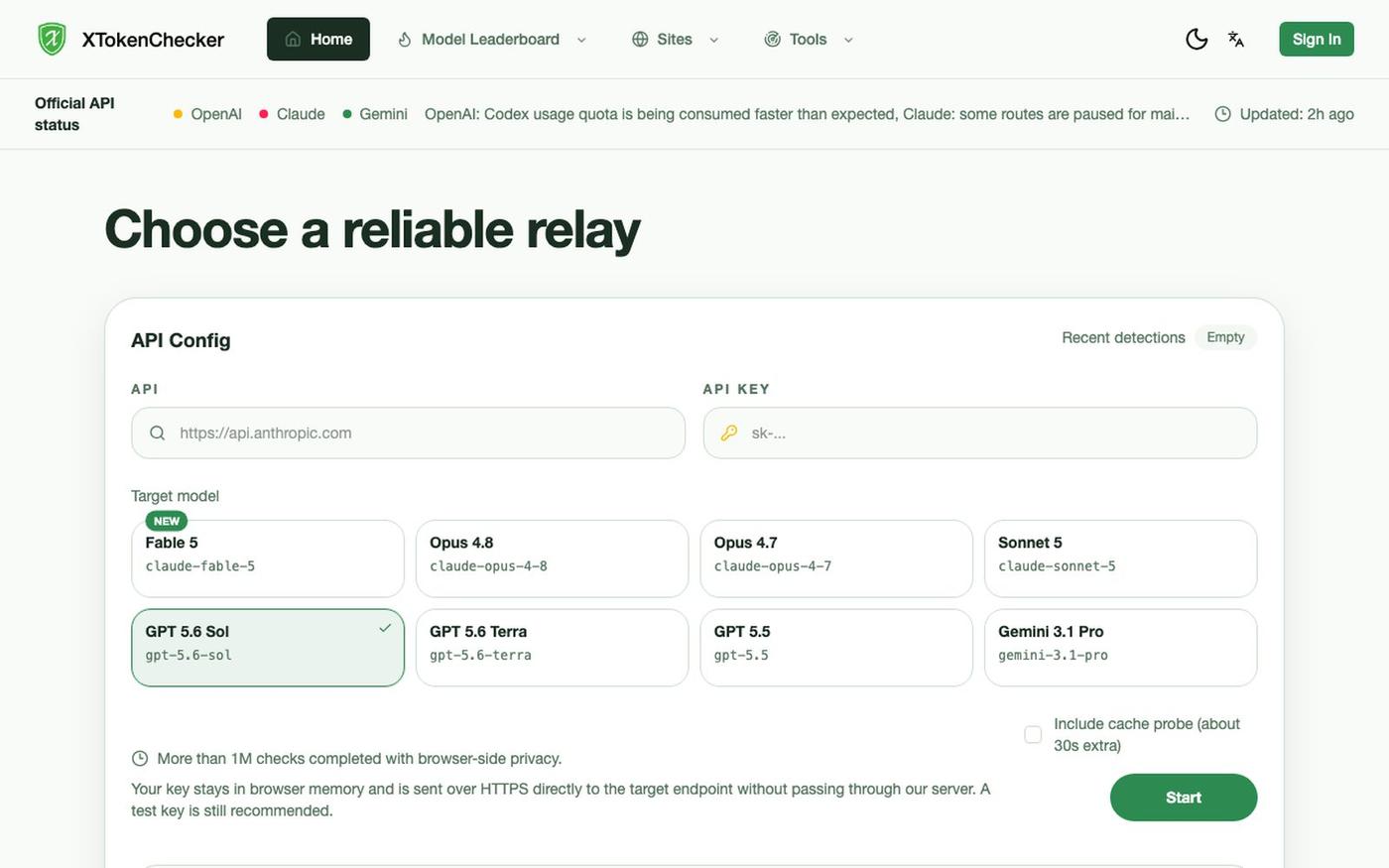Click the OpenAI yellow status dot
This screenshot has width=1389, height=868.
coord(178,114)
